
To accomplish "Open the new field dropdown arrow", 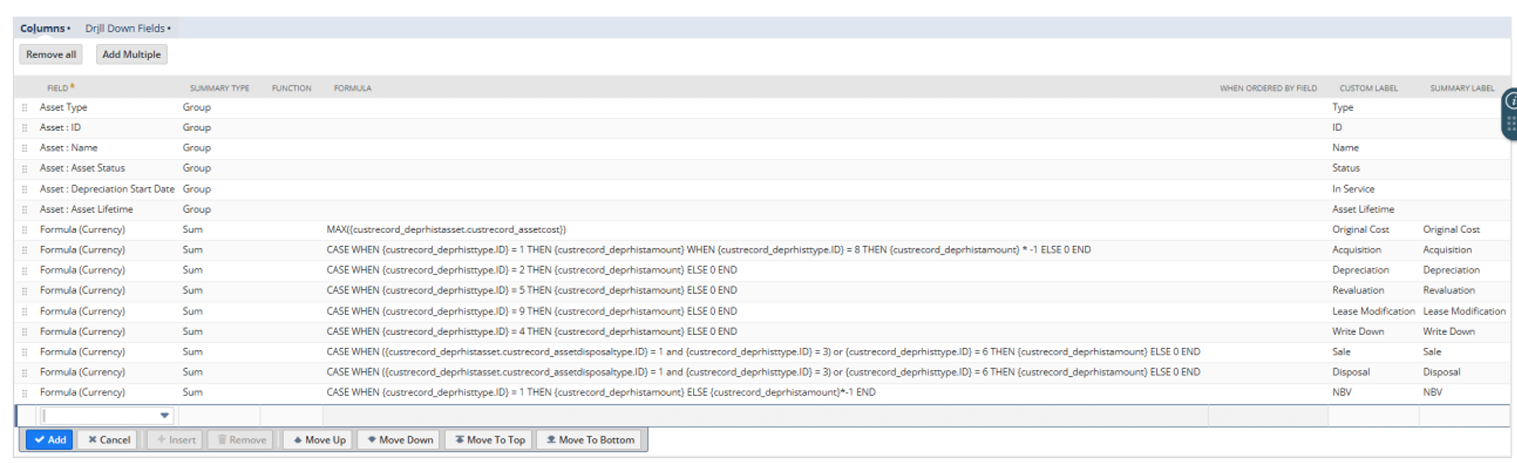I will pos(164,415).
